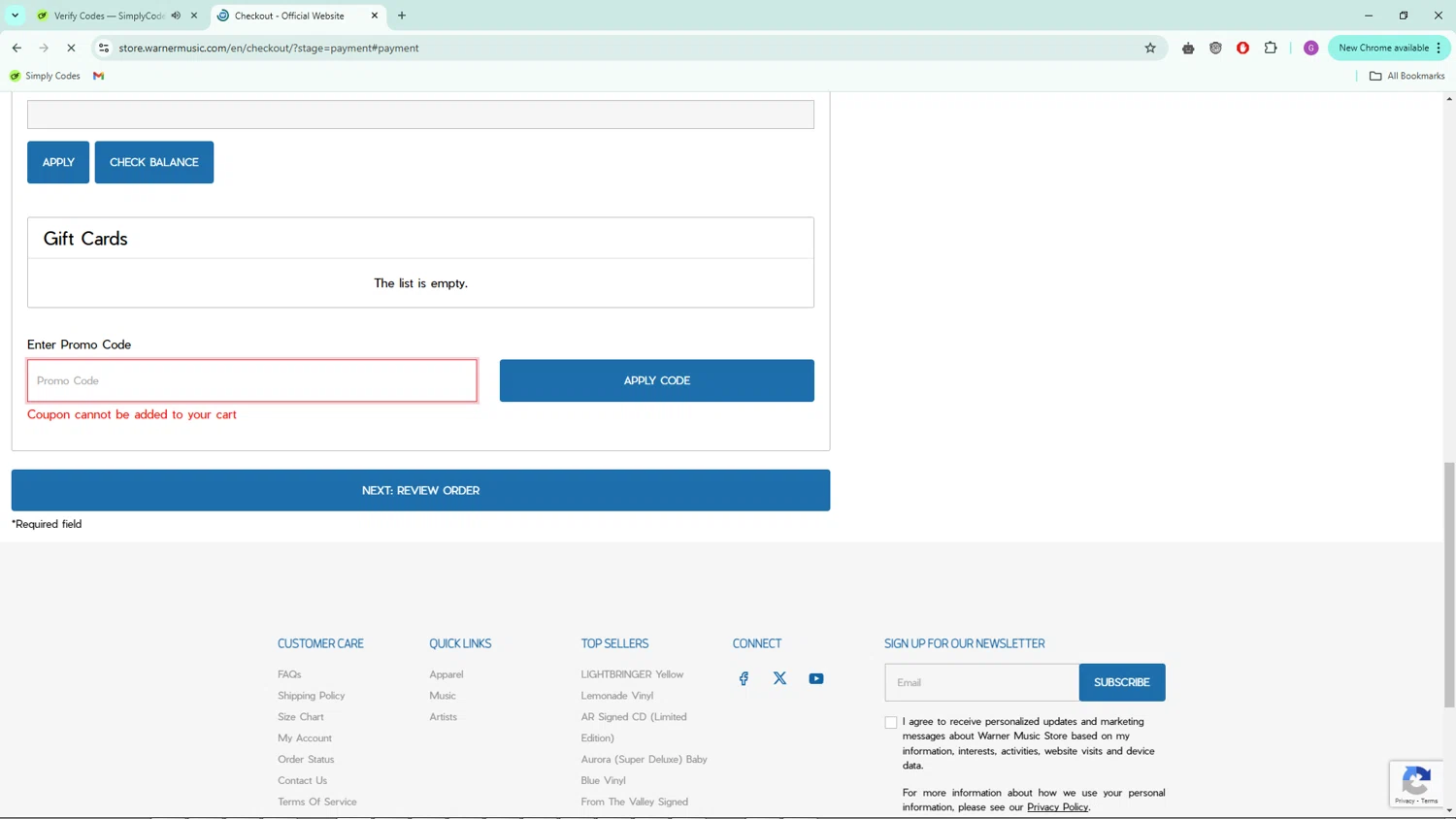Open the Artists quick link
This screenshot has width=1456, height=819.
(x=444, y=717)
